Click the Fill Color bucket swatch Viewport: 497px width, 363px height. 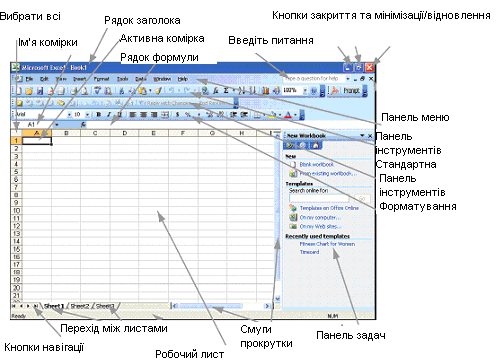[272, 115]
